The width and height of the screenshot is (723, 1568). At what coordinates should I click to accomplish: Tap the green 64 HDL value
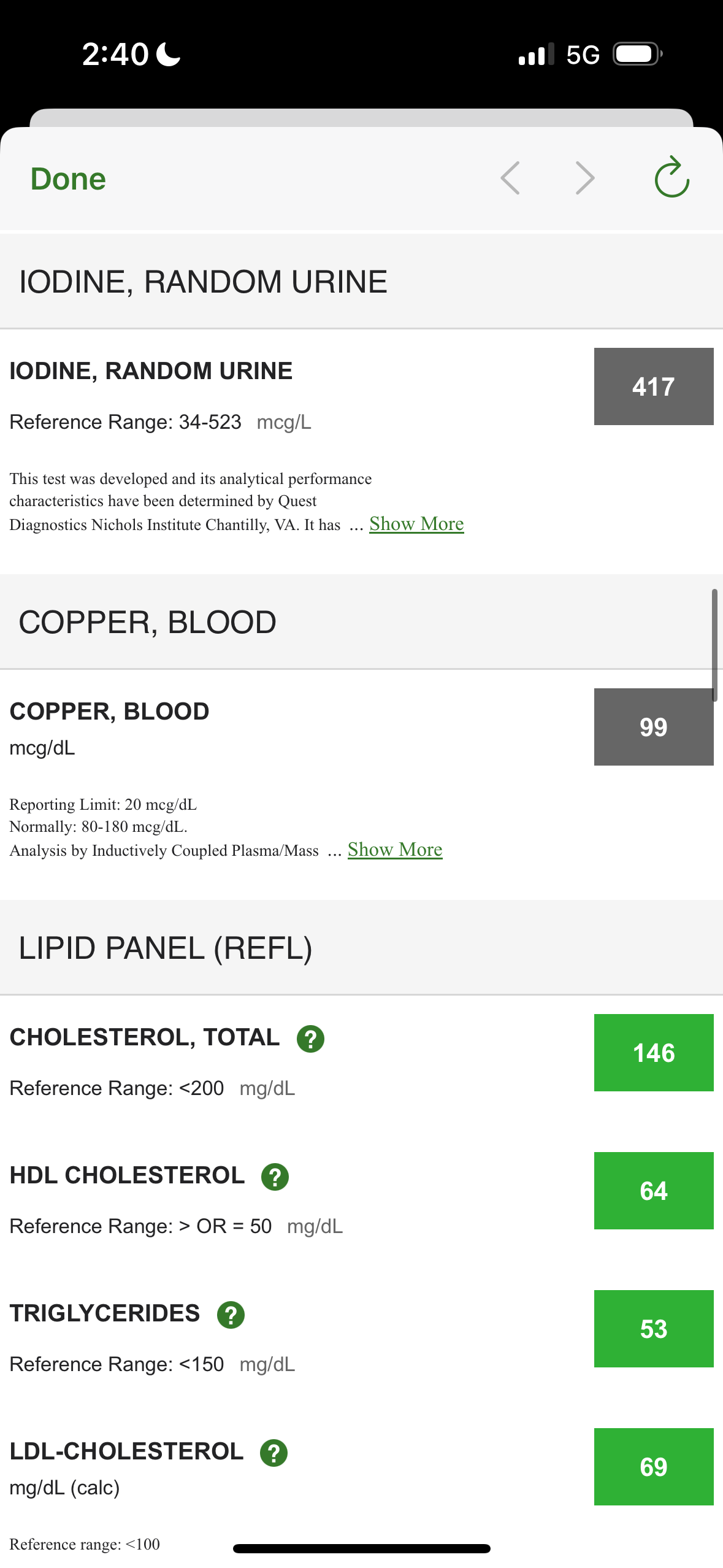[x=653, y=1191]
